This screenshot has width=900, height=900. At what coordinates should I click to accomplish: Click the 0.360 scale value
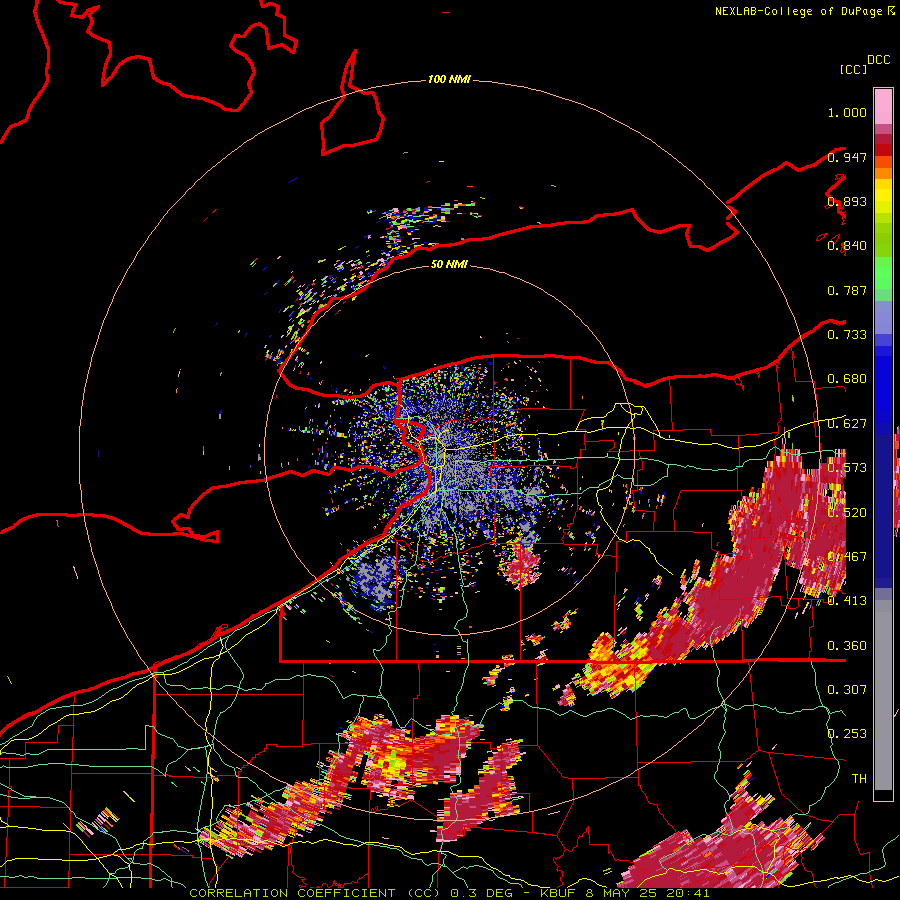pos(847,646)
